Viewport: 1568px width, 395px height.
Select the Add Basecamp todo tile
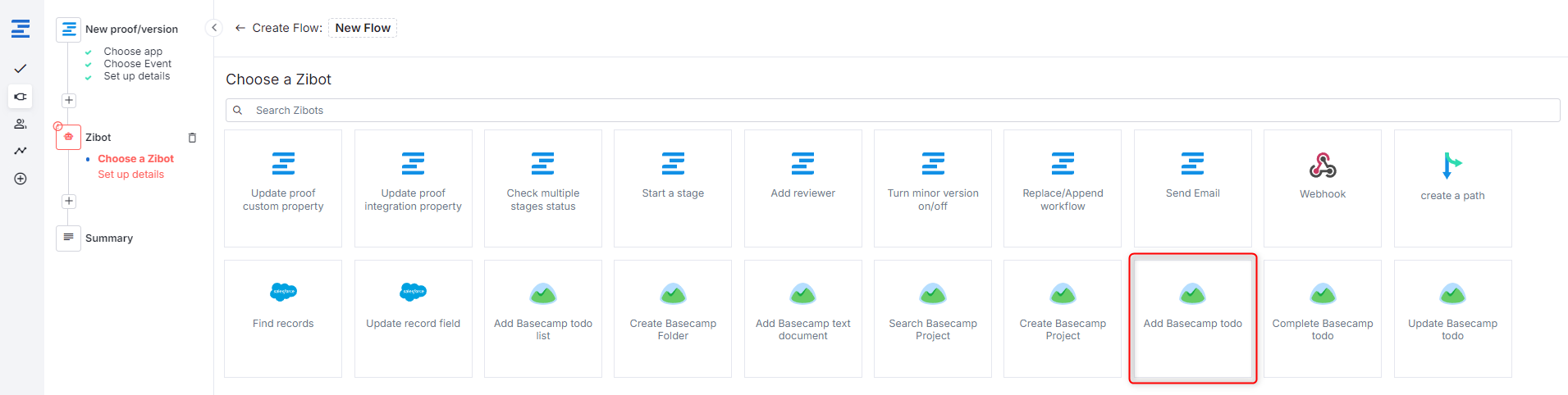[1192, 319]
